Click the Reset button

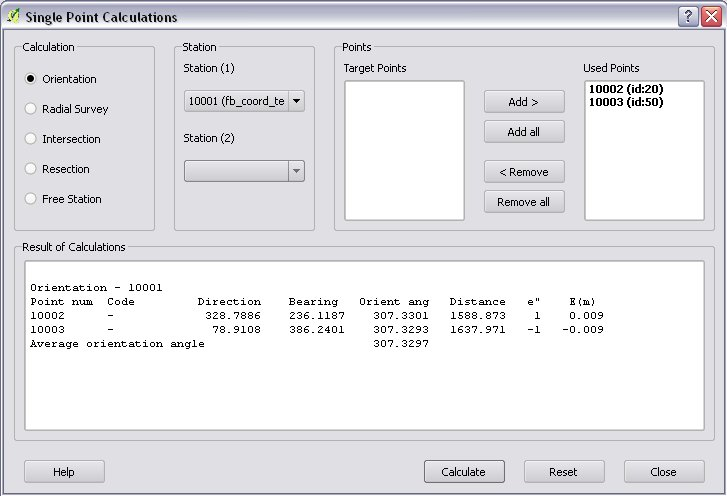click(x=564, y=472)
